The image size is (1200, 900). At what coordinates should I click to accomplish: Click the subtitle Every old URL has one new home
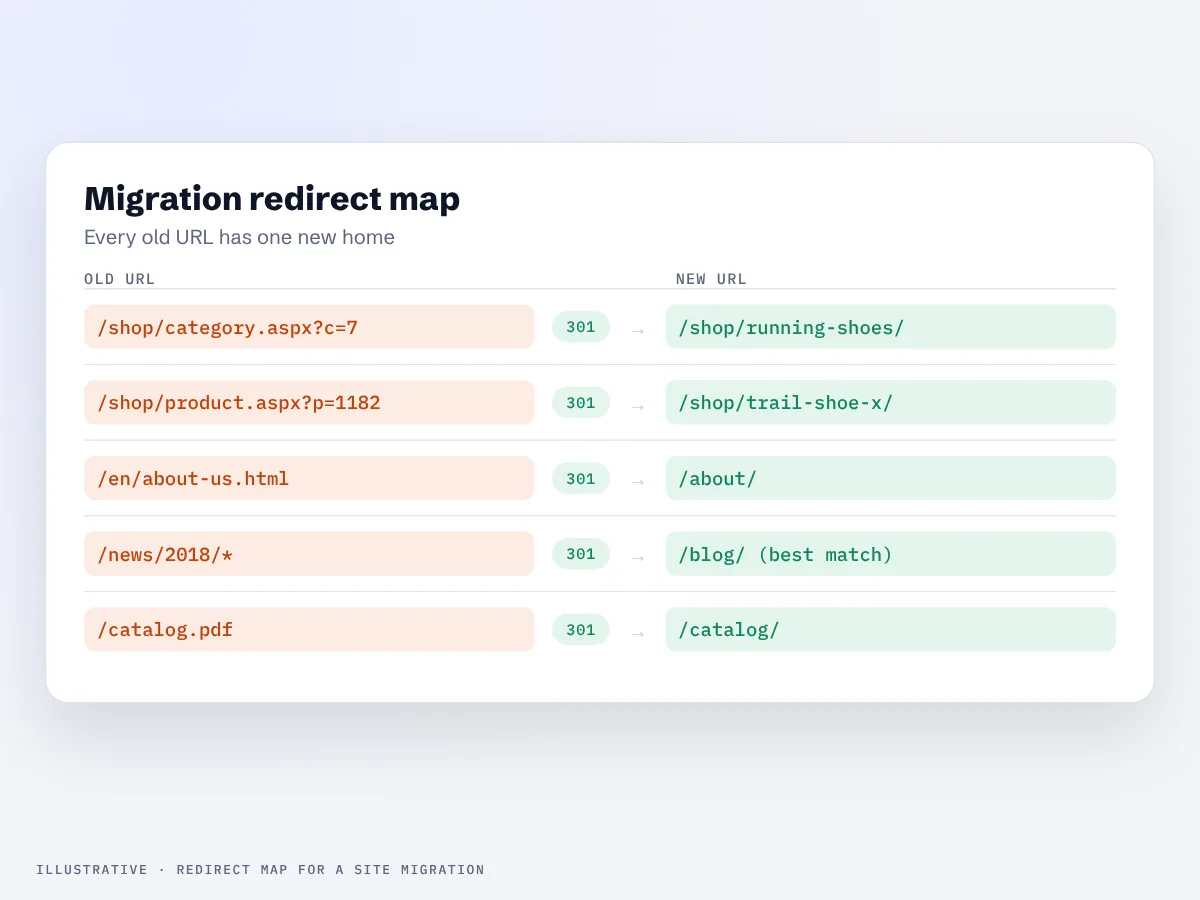pyautogui.click(x=239, y=237)
